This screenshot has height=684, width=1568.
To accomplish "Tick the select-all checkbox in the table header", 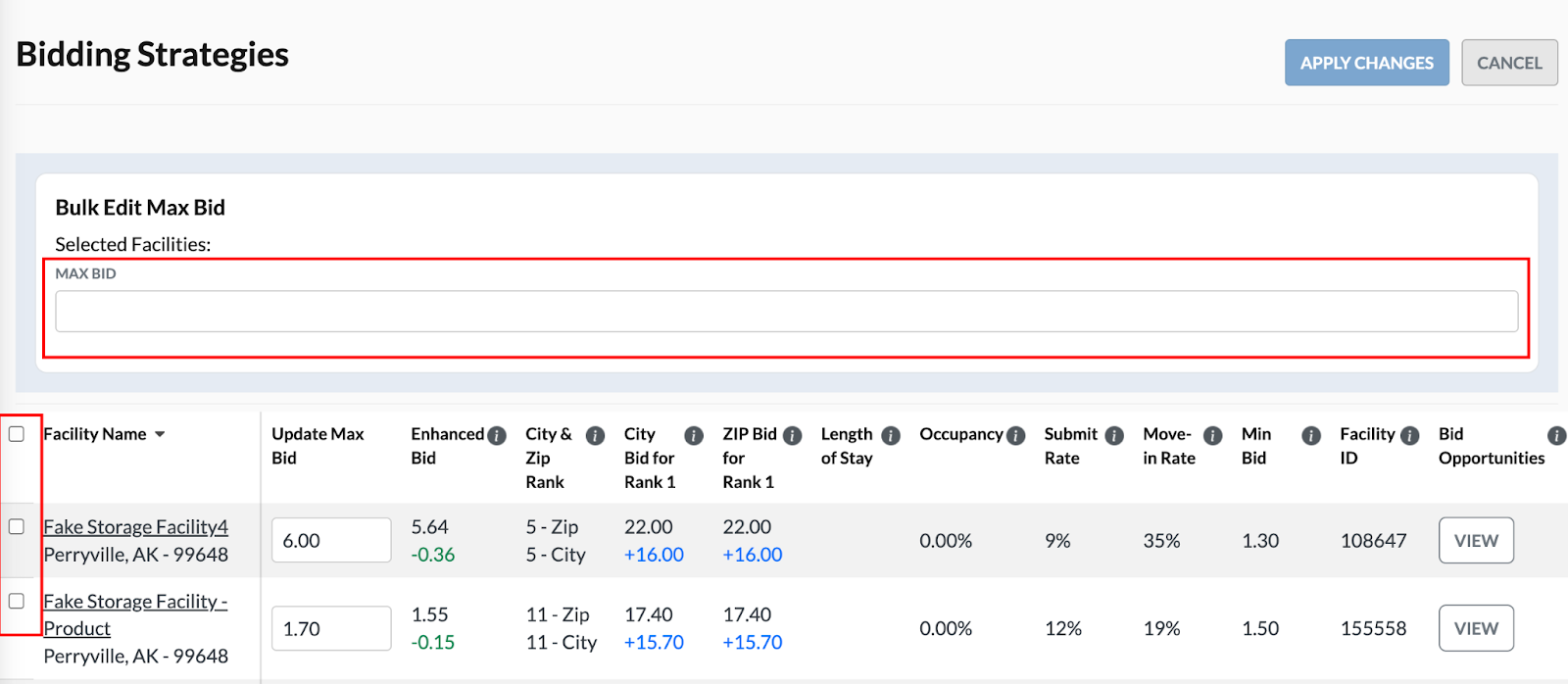I will (17, 433).
